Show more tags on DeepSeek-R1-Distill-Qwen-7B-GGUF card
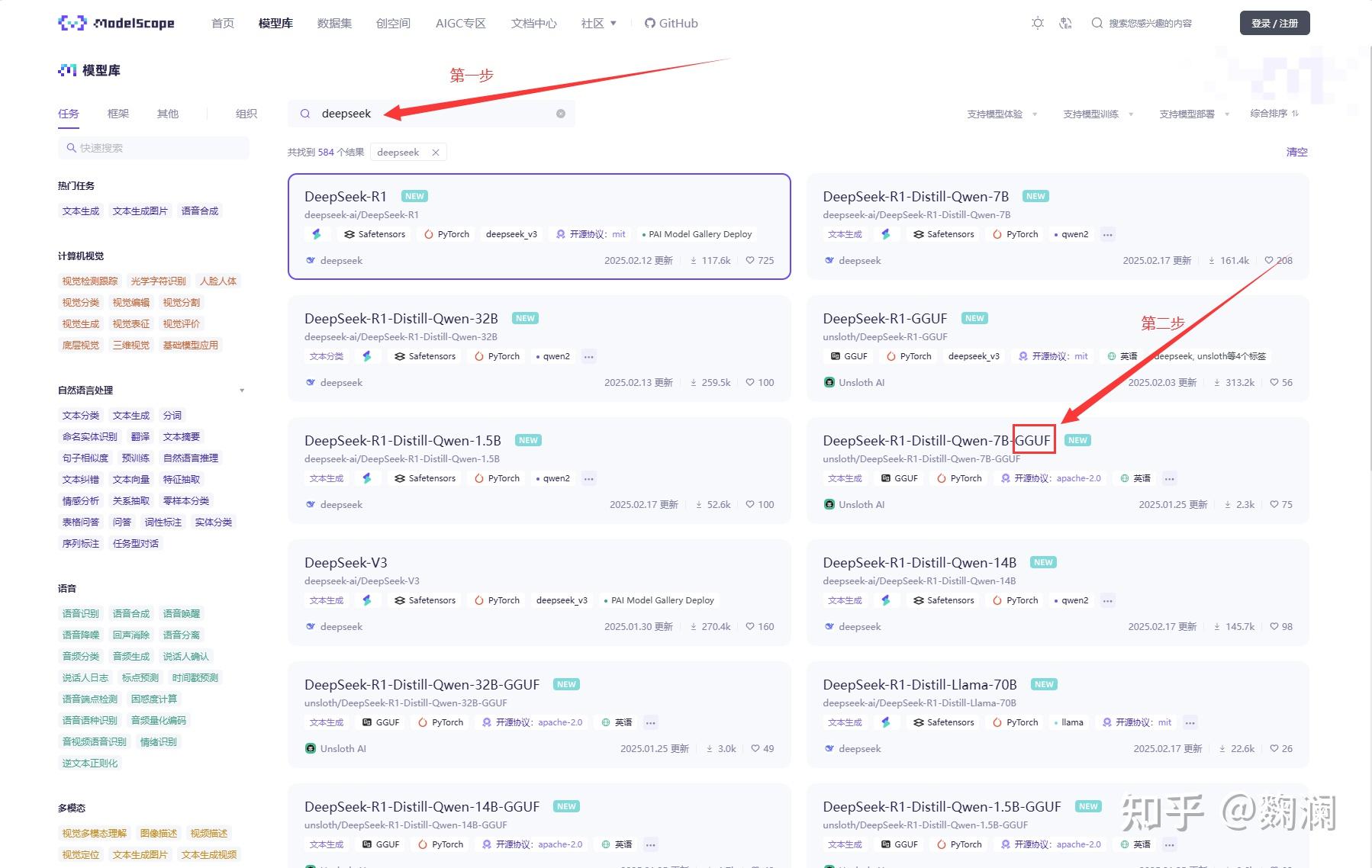 pos(1170,478)
